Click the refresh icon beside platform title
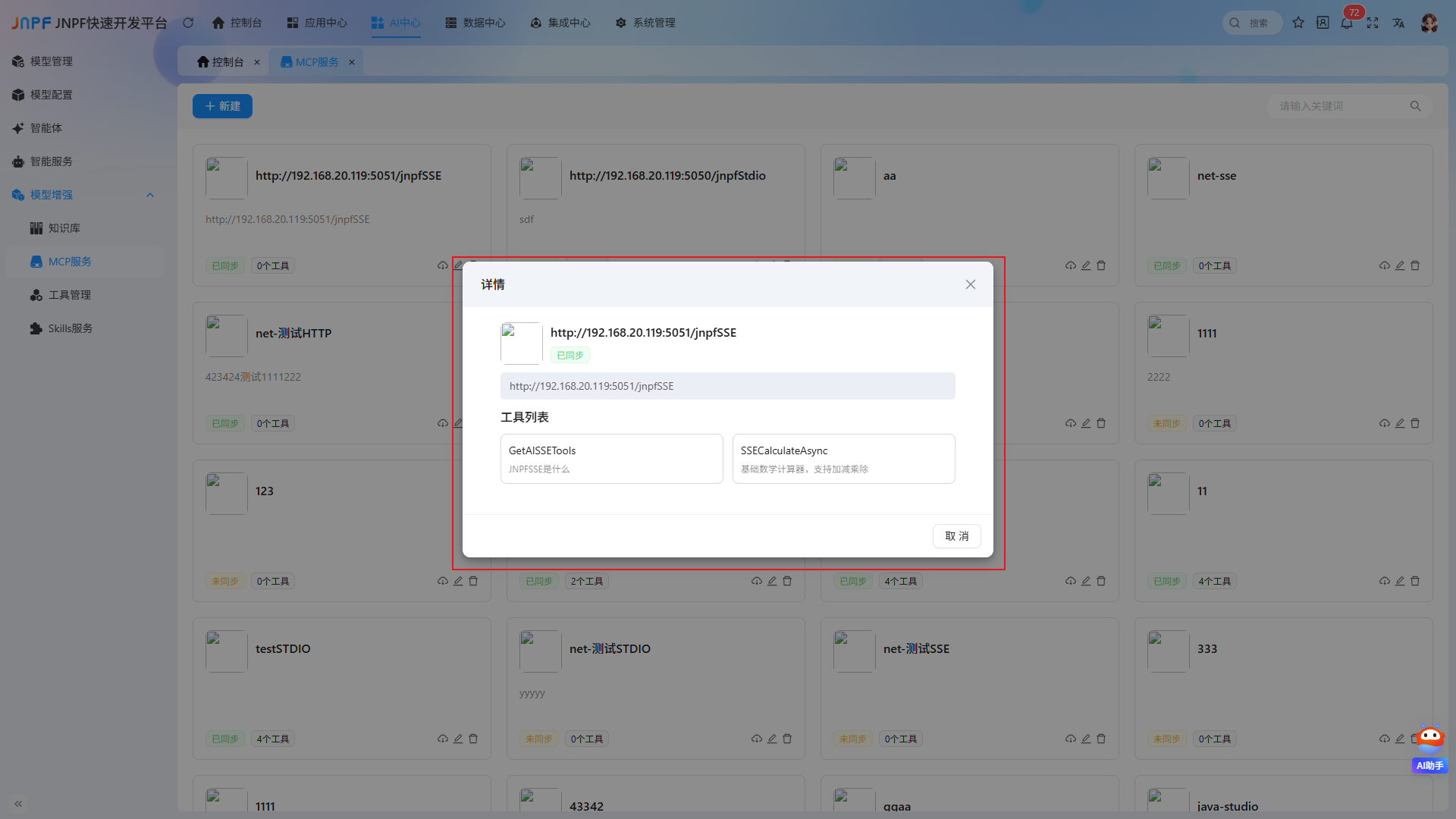This screenshot has height=819, width=1456. (x=188, y=23)
